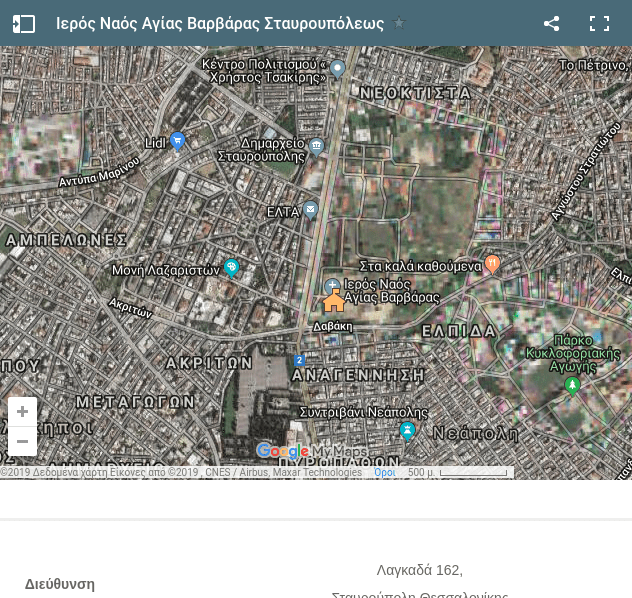
Task: Star this map as favorite
Action: pos(399,24)
